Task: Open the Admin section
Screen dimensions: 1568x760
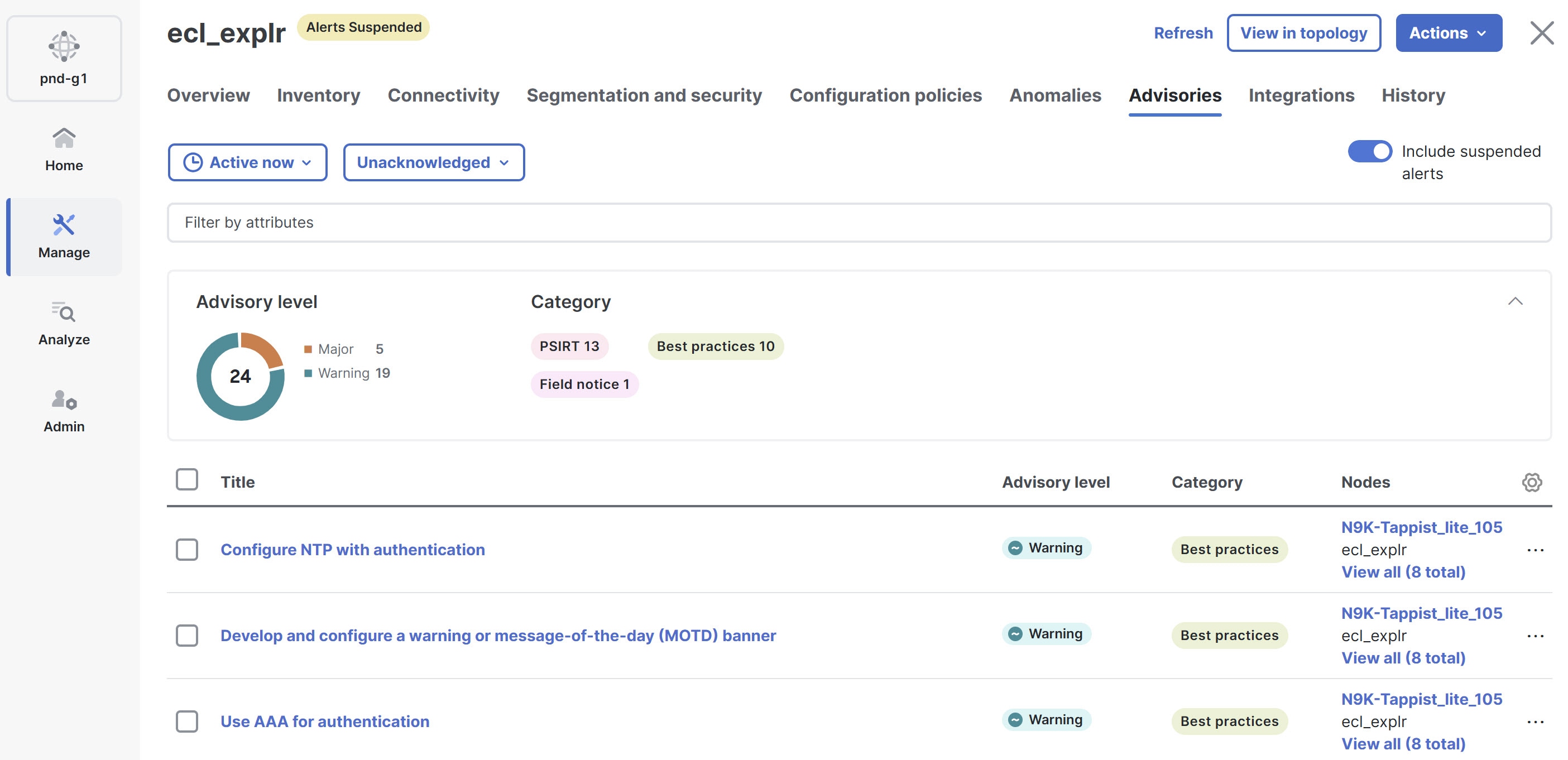Action: 64,411
